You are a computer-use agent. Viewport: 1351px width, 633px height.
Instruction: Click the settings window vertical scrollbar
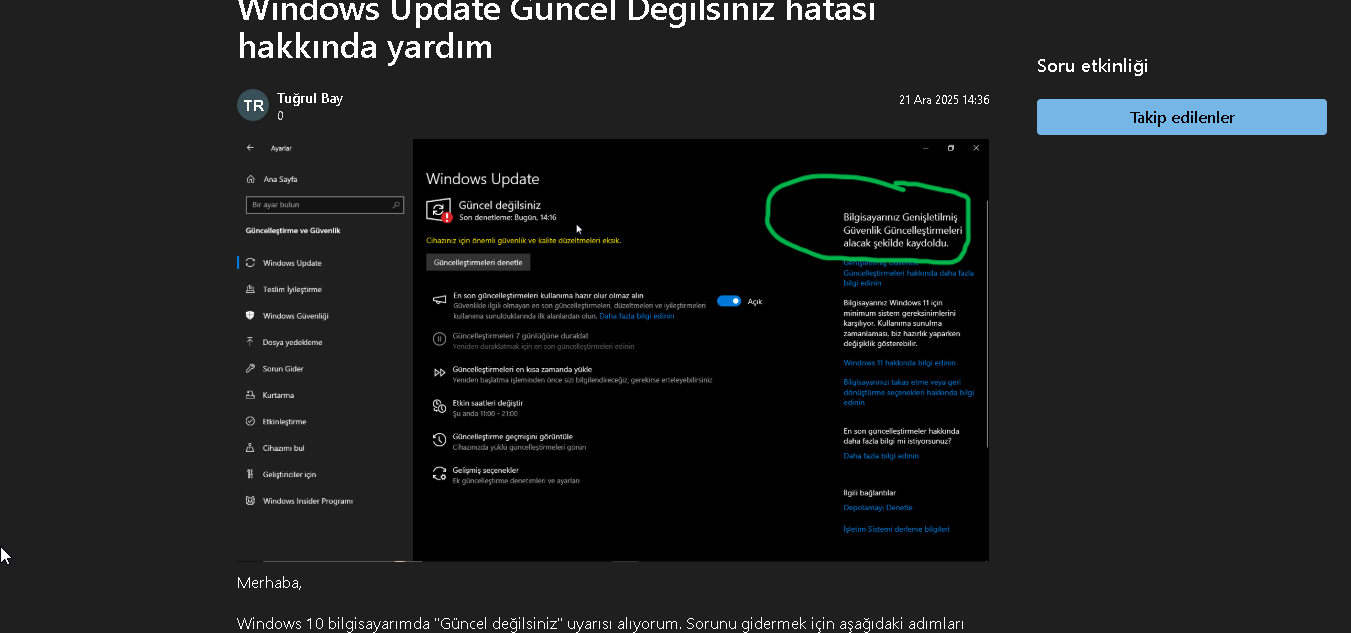[x=986, y=323]
